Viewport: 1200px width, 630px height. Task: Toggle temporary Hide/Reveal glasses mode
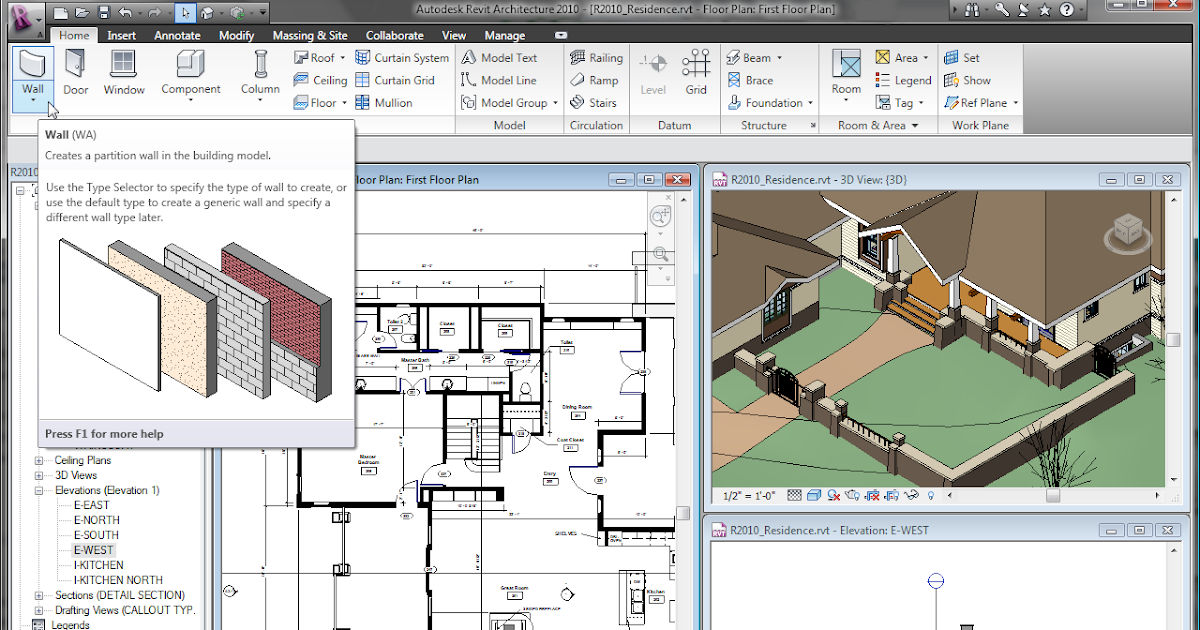click(911, 495)
